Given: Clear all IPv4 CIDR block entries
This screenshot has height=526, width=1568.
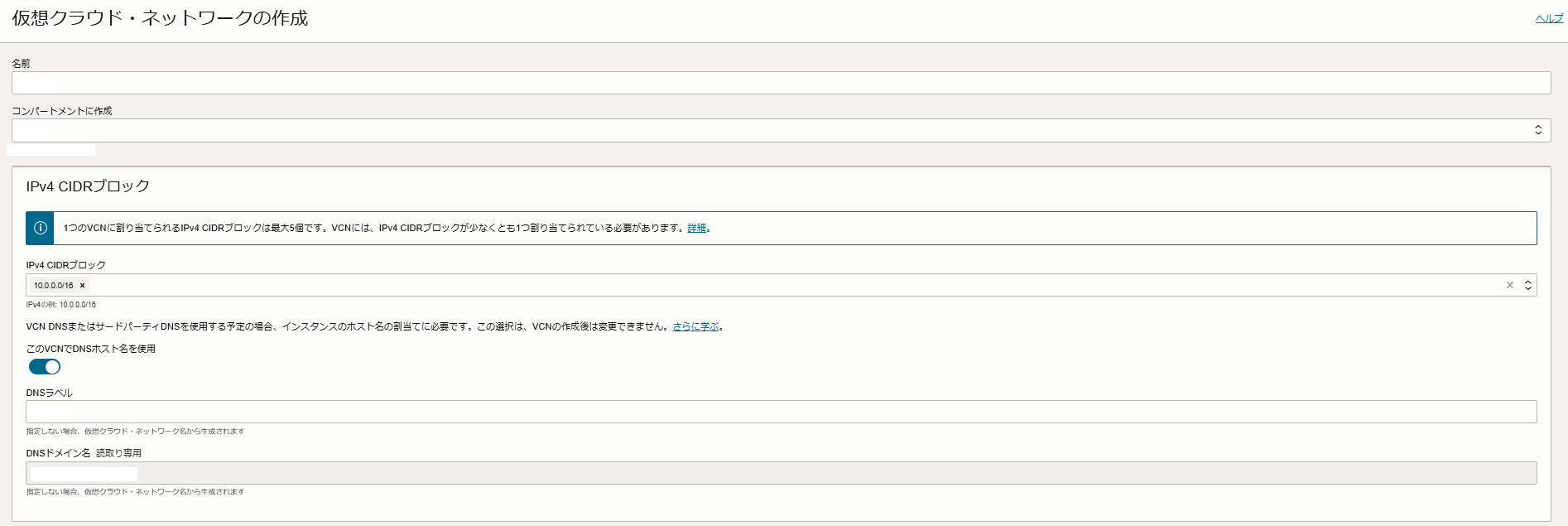Looking at the screenshot, I should coord(1510,285).
